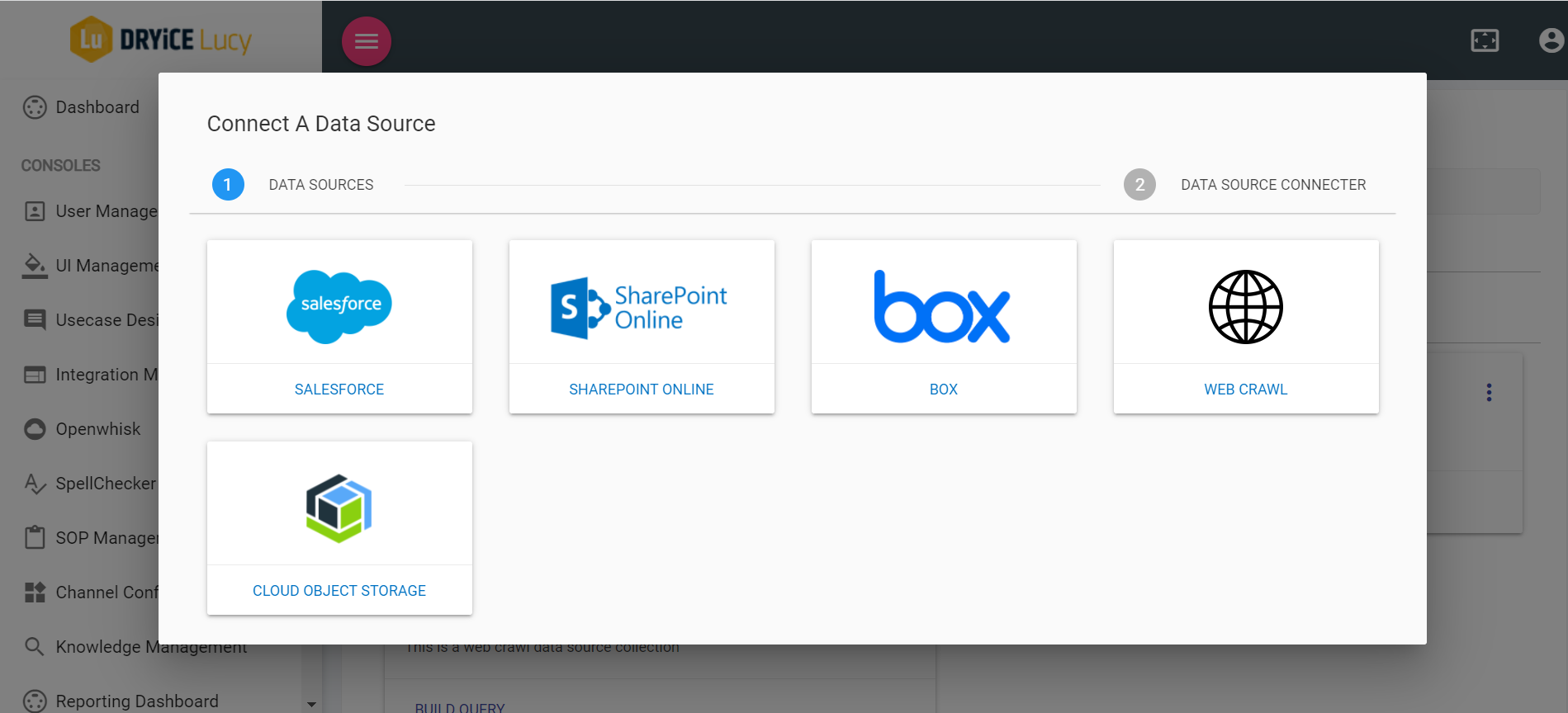Screen dimensions: 1568x713
Task: Open Reporting Dashboard sidebar item
Action: tap(137, 701)
